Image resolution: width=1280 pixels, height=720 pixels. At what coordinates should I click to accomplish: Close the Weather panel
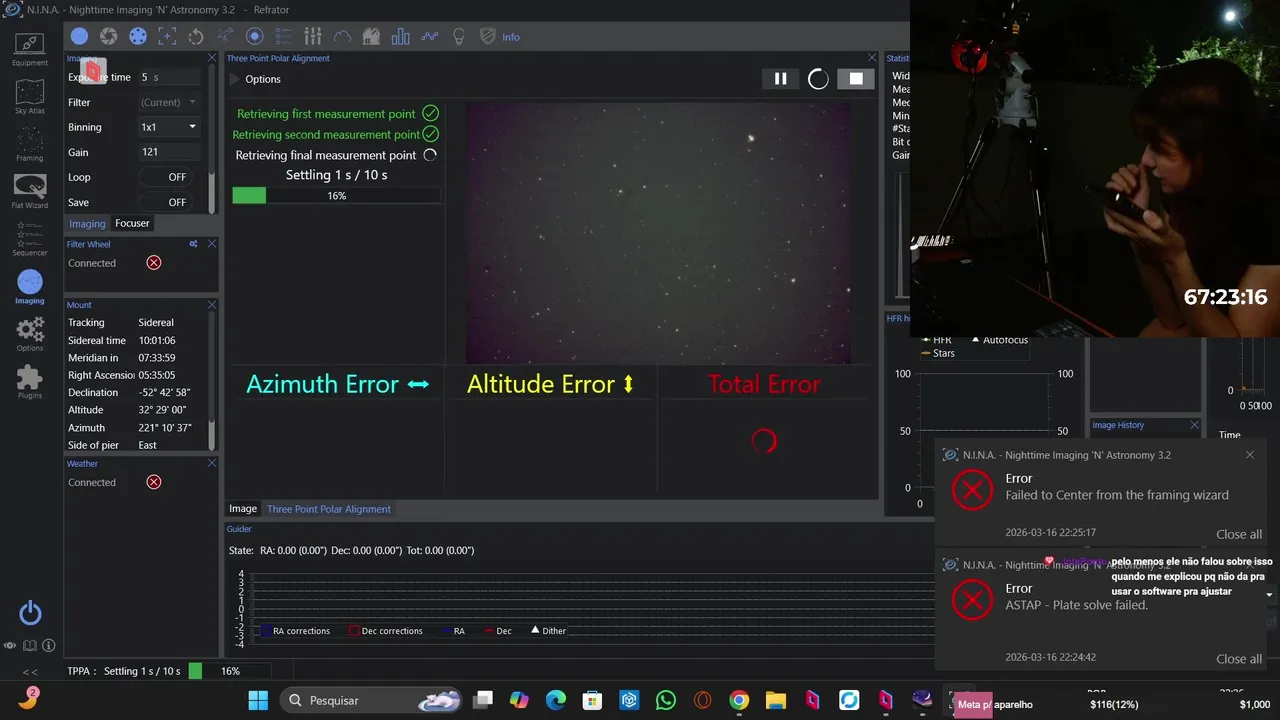point(211,464)
